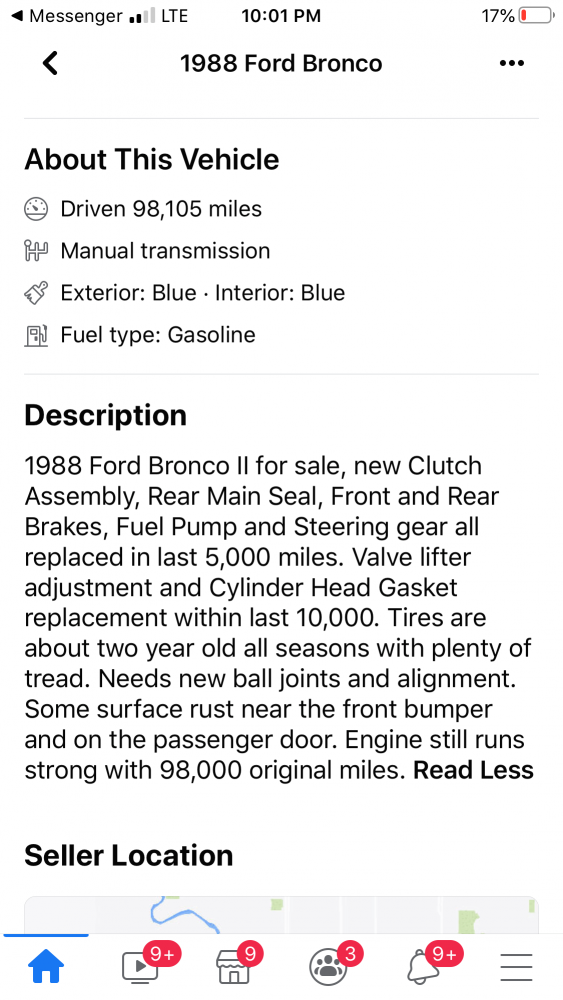The width and height of the screenshot is (563, 1000).
Task: Tap the 1988 Ford Bronco title
Action: click(281, 63)
